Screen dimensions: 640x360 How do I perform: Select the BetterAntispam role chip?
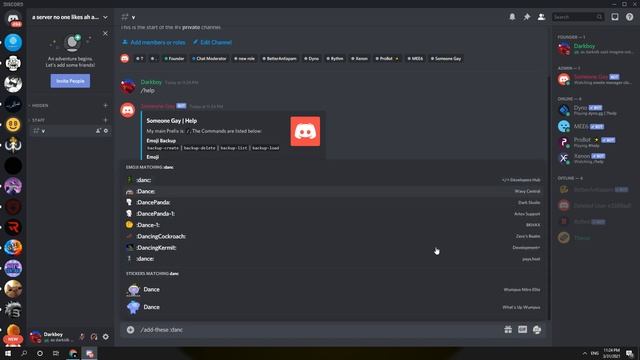coord(280,59)
